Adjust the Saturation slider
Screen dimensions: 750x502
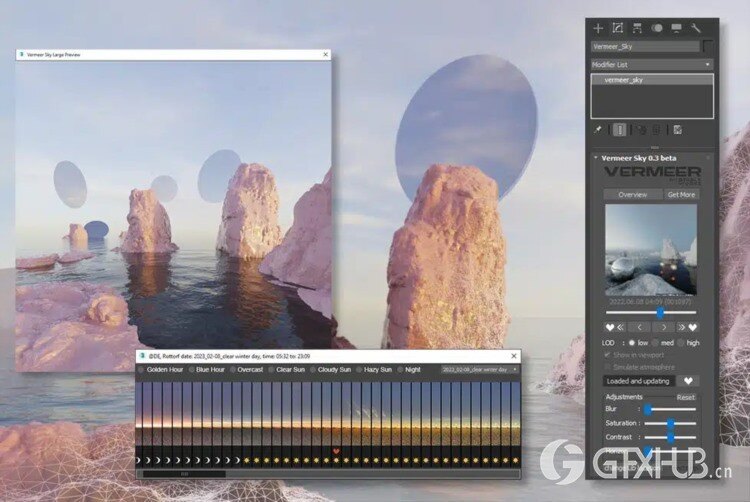pyautogui.click(x=670, y=423)
